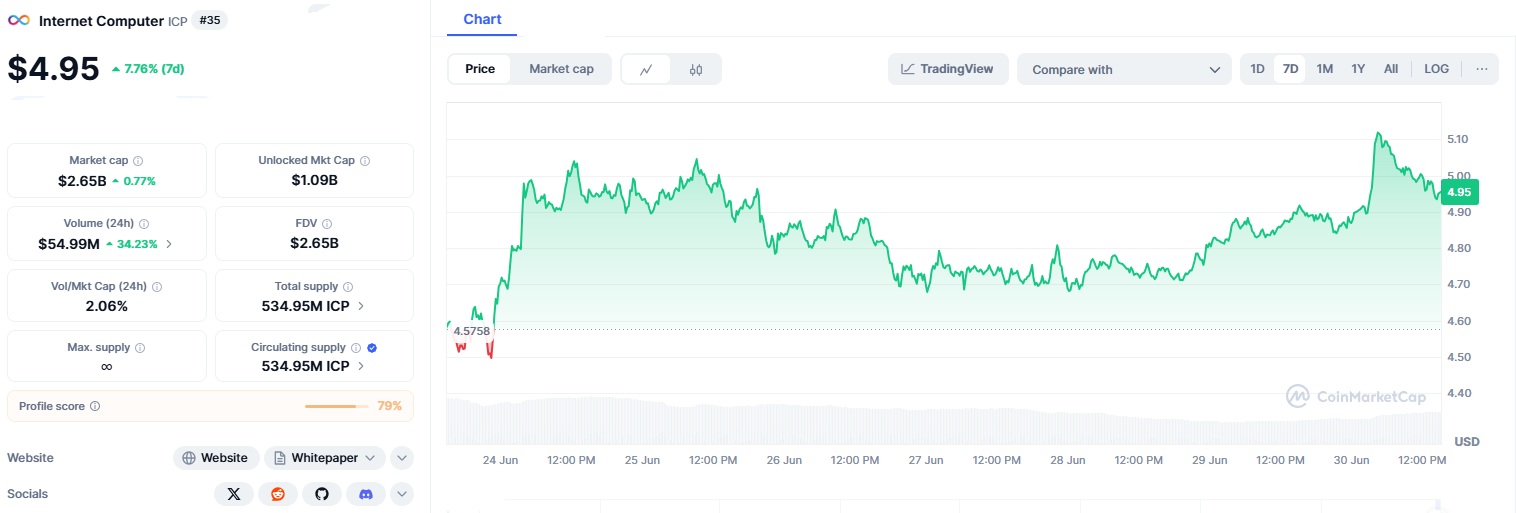This screenshot has width=1516, height=513.
Task: Click the Max. supply info icon
Action: [x=140, y=348]
